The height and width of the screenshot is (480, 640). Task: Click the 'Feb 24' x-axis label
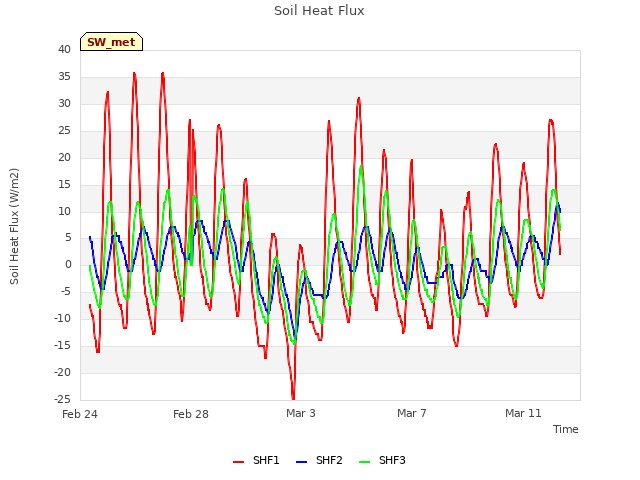click(80, 414)
